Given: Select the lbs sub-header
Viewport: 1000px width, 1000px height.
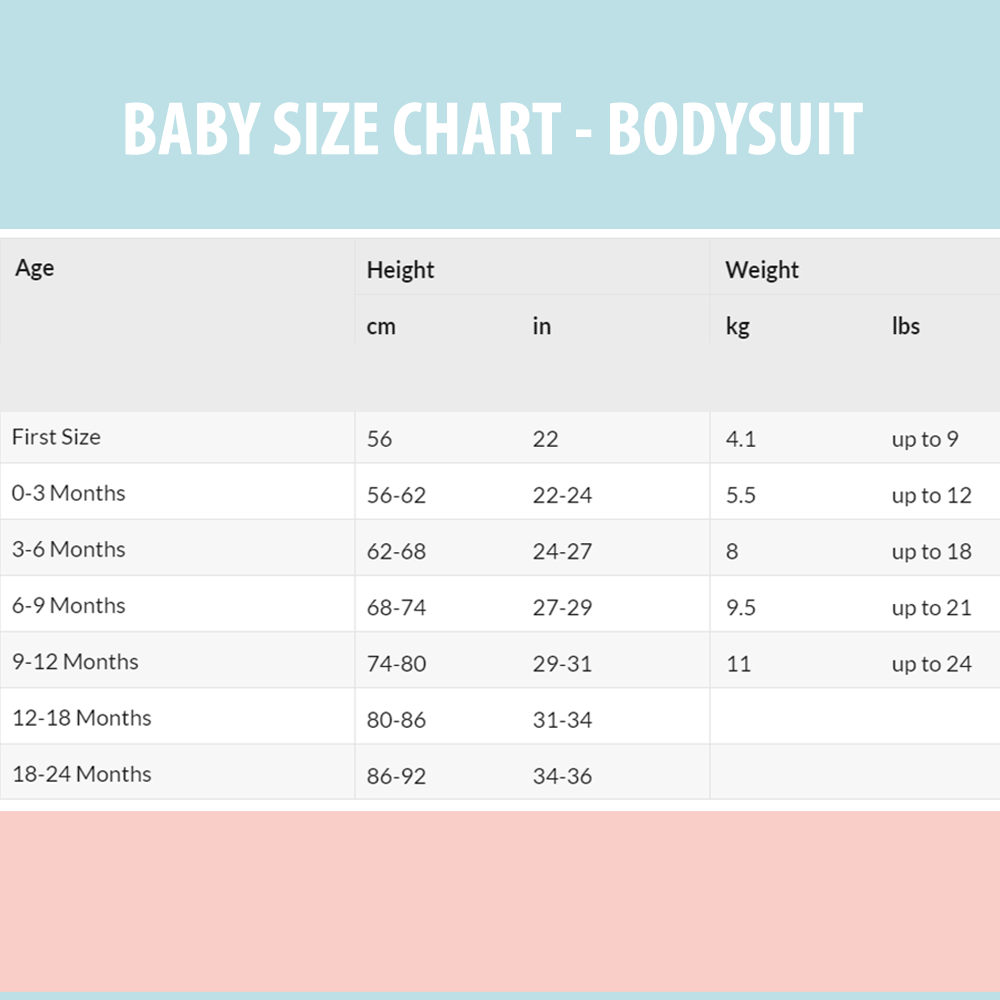Looking at the screenshot, I should [906, 327].
